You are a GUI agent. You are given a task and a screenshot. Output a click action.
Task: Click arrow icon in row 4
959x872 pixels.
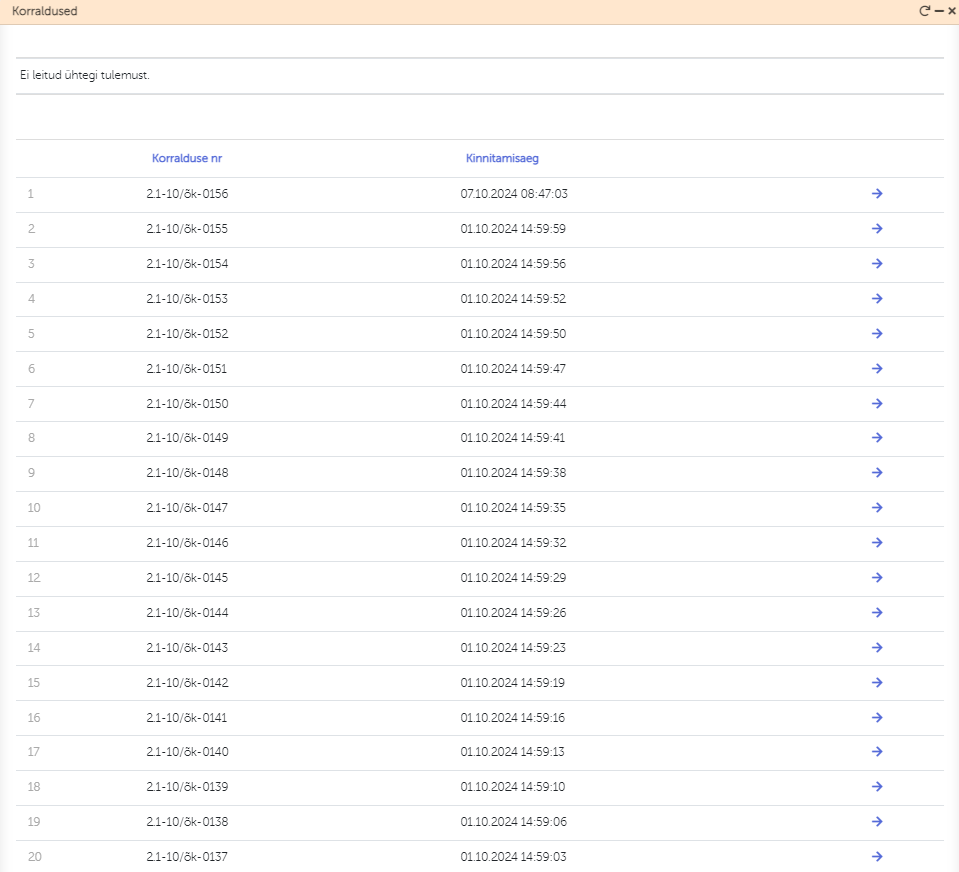(877, 299)
